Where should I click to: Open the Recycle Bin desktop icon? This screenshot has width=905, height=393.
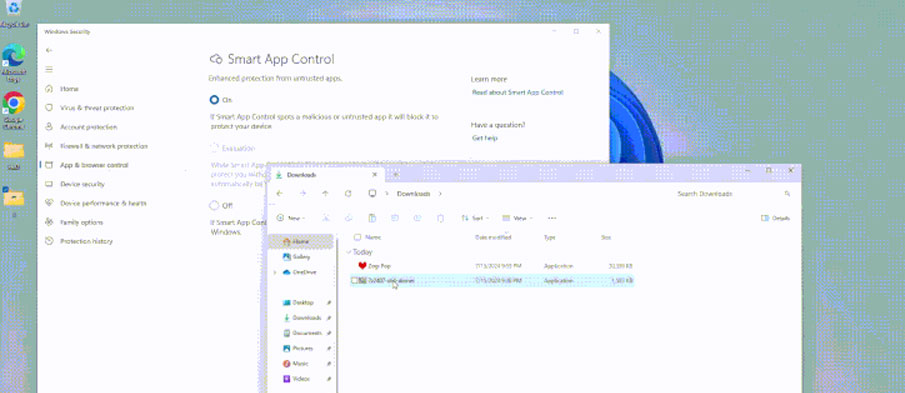(14, 12)
